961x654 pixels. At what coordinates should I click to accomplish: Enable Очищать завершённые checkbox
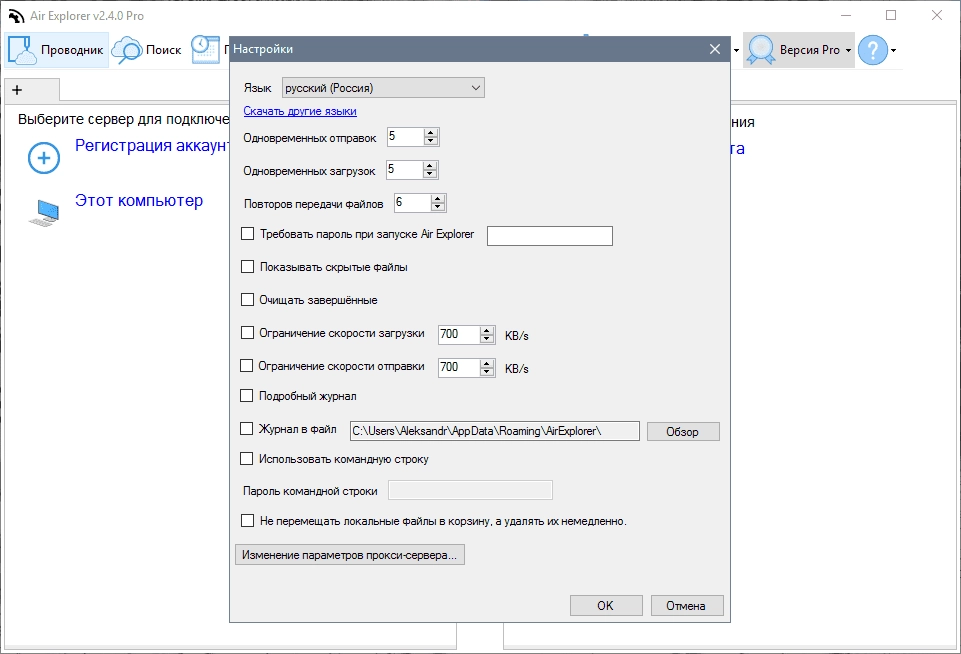[x=248, y=300]
